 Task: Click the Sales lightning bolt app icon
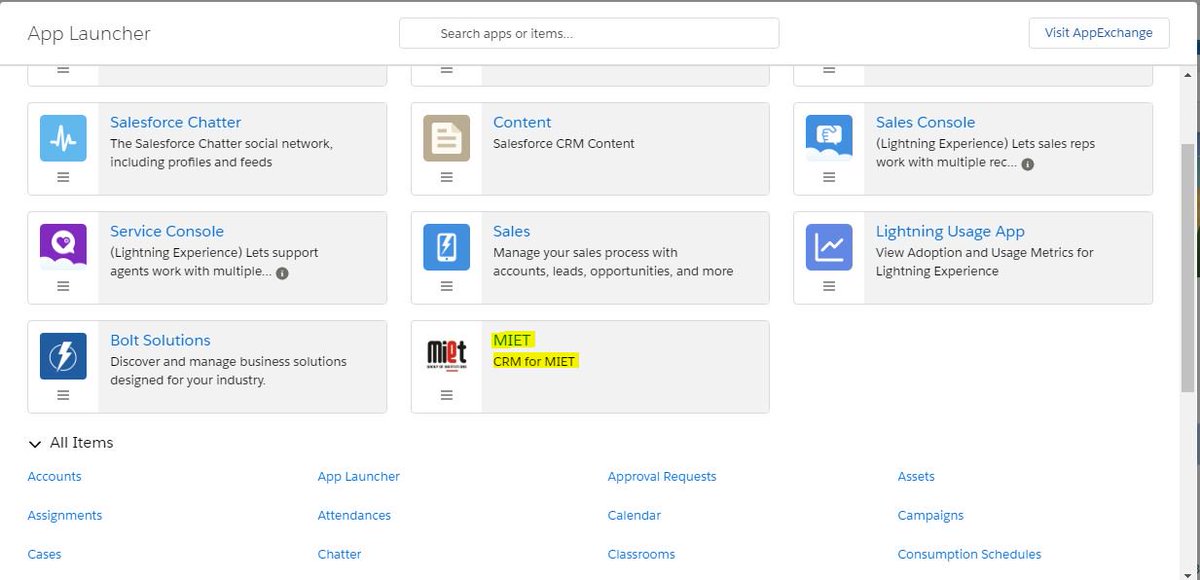pyautogui.click(x=446, y=247)
